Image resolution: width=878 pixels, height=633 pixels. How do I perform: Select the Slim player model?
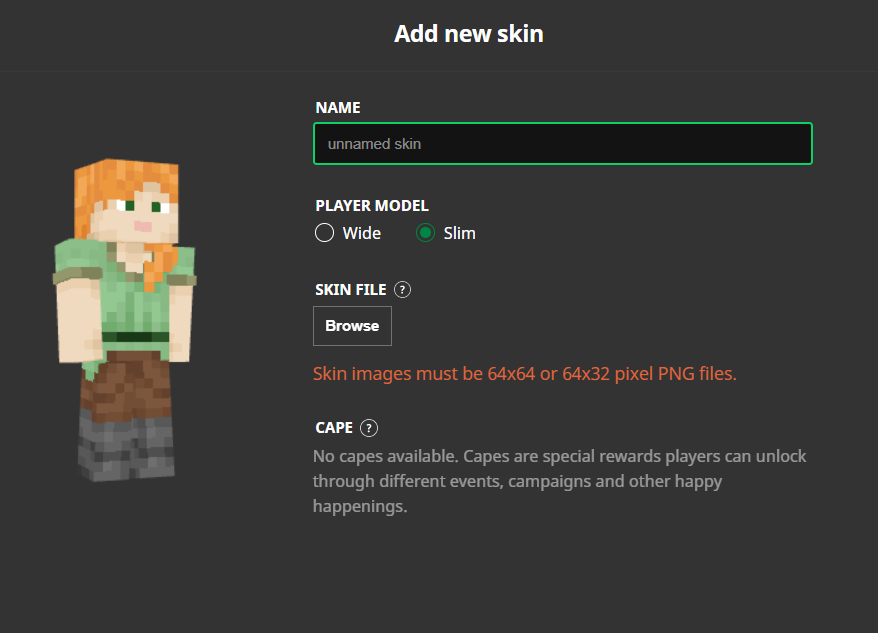426,232
